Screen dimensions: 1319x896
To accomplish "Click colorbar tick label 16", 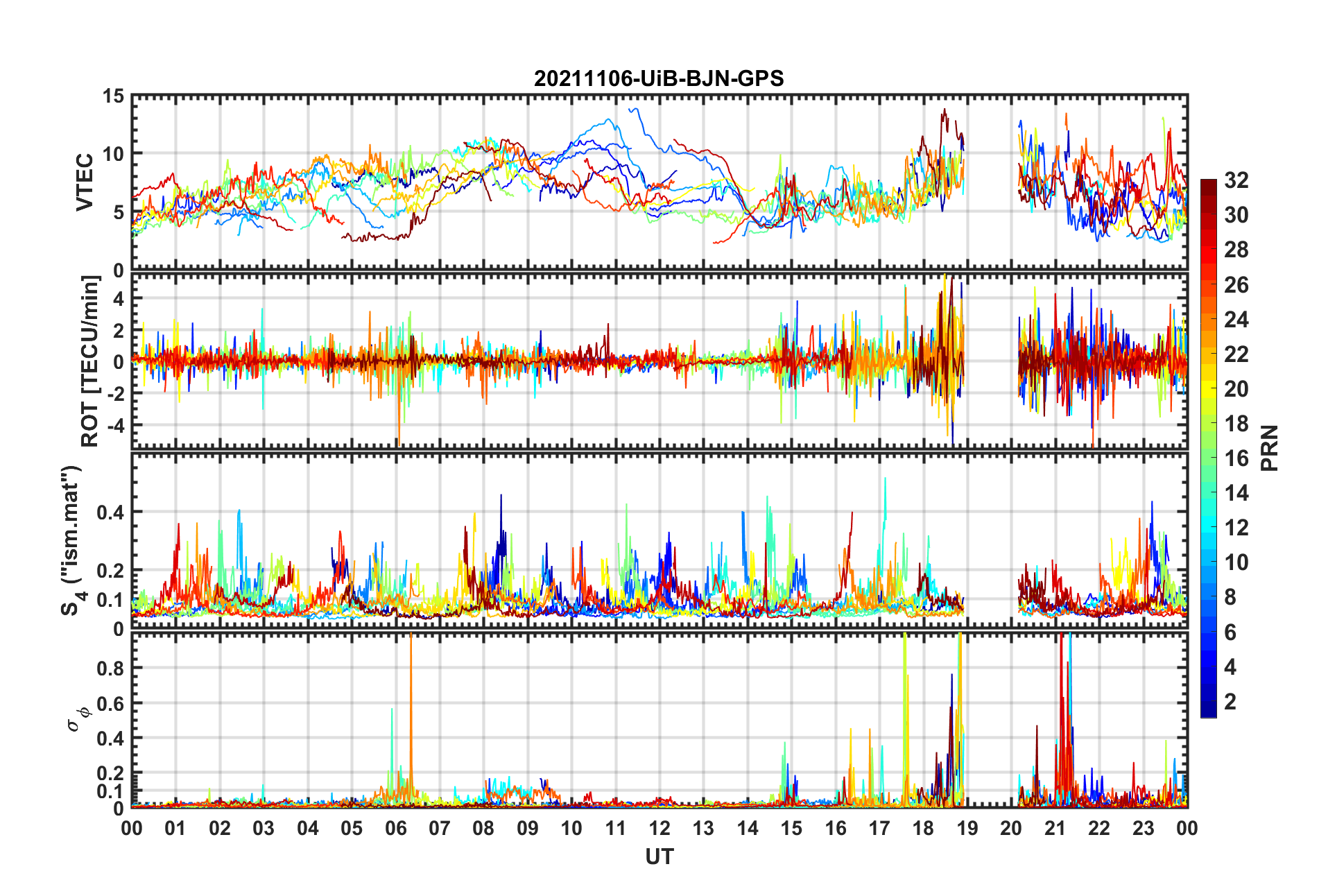I will [x=1236, y=458].
